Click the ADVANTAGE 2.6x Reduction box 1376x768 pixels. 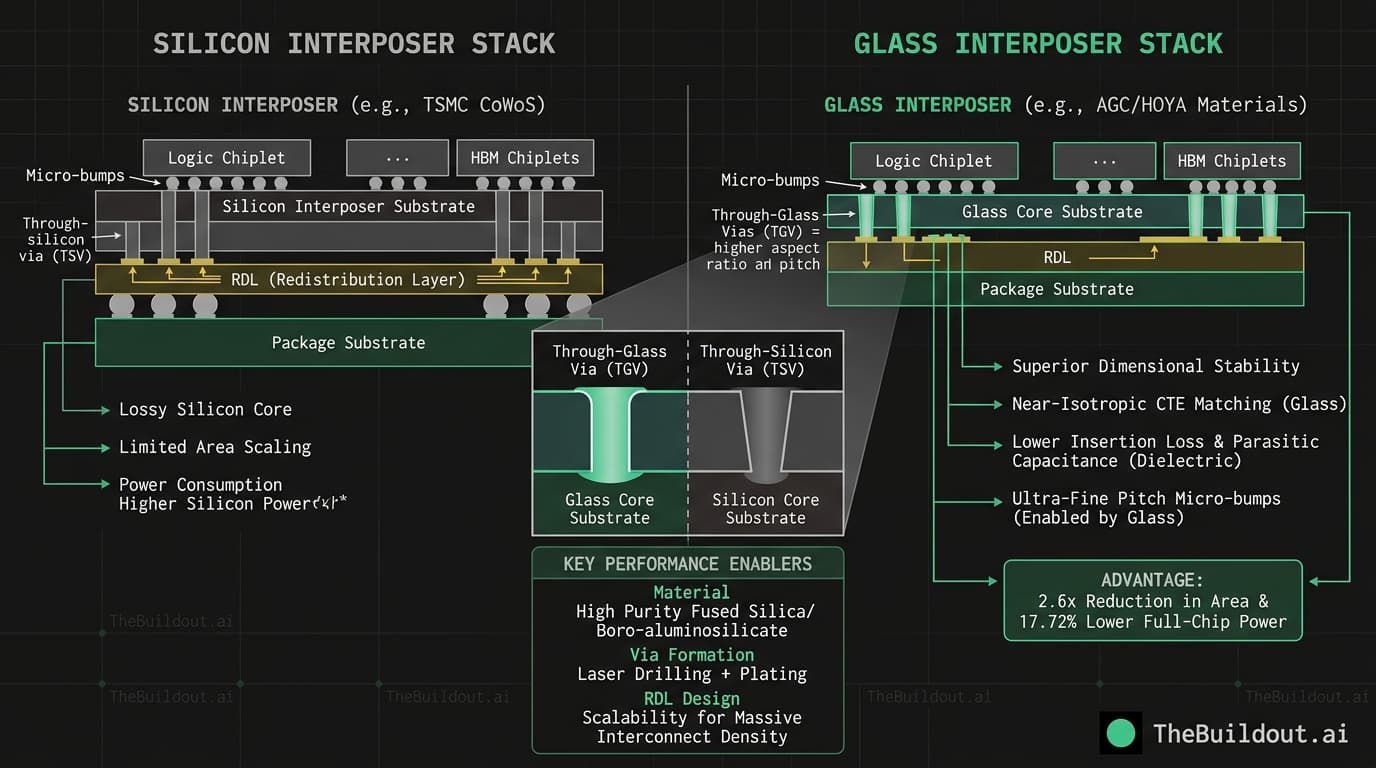1152,600
